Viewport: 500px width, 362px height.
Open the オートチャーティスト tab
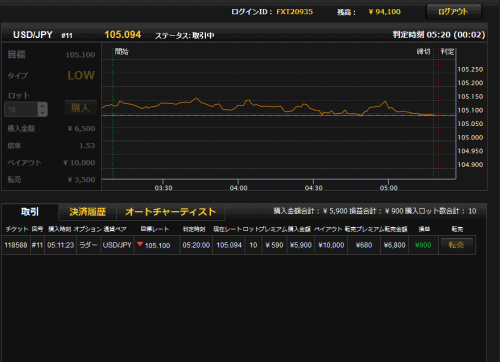171,212
